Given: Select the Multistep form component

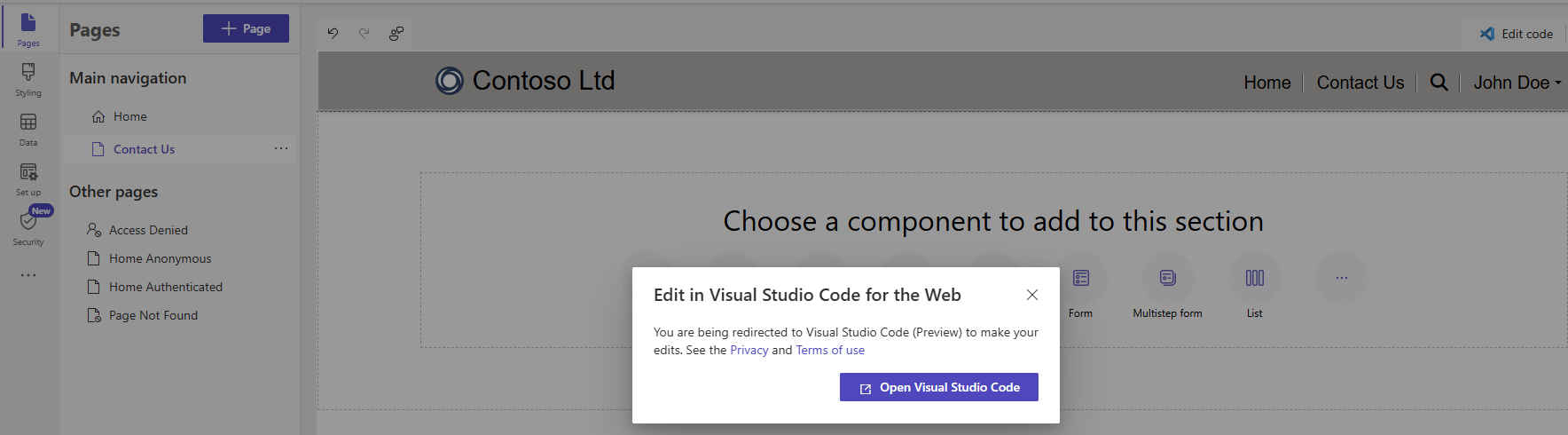Looking at the screenshot, I should [1167, 279].
